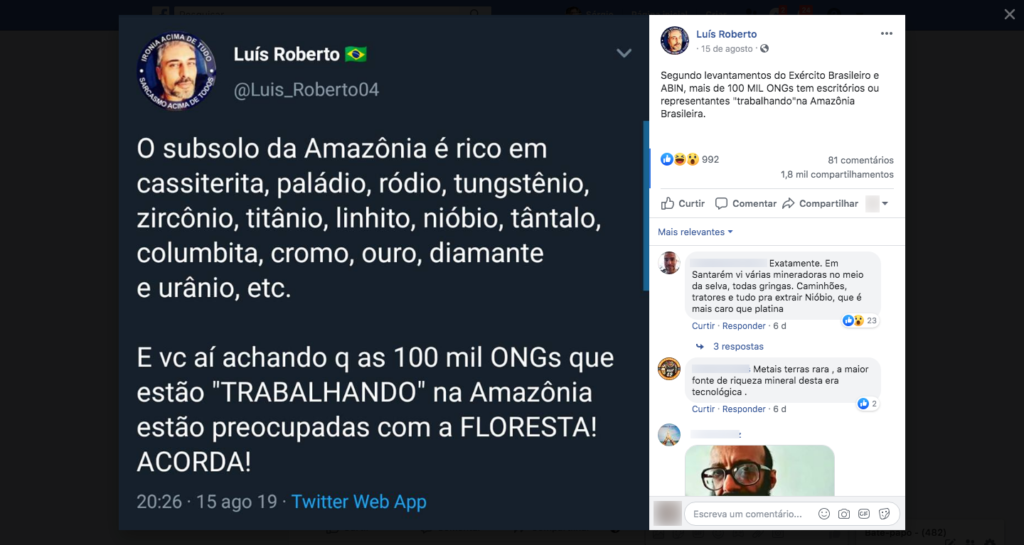Close the photo viewer with the X
This screenshot has width=1024, height=545.
pos(1009,14)
